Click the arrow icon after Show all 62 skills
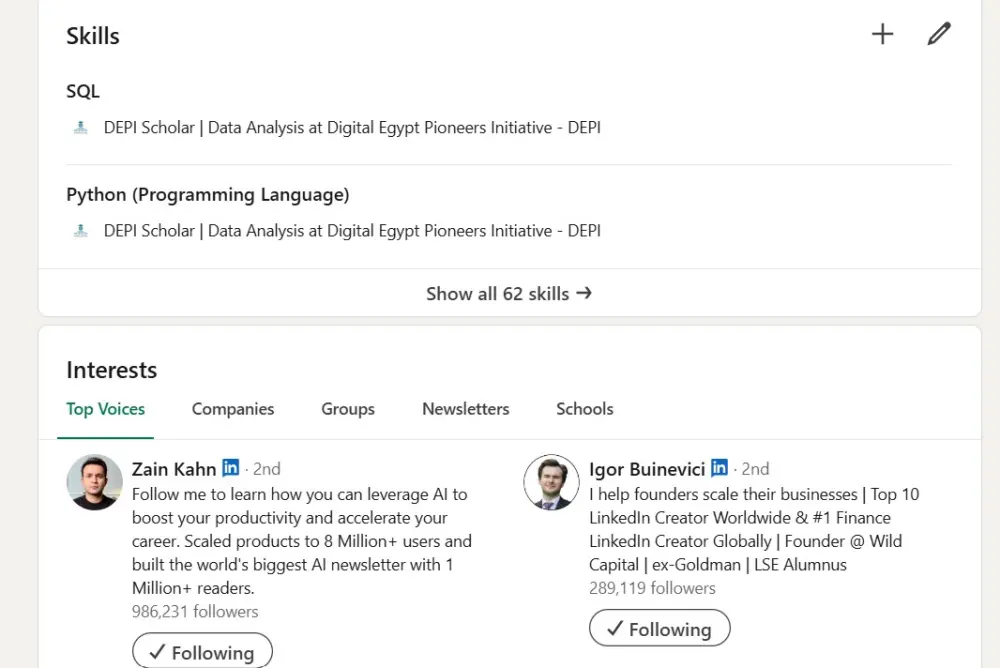 click(x=586, y=293)
